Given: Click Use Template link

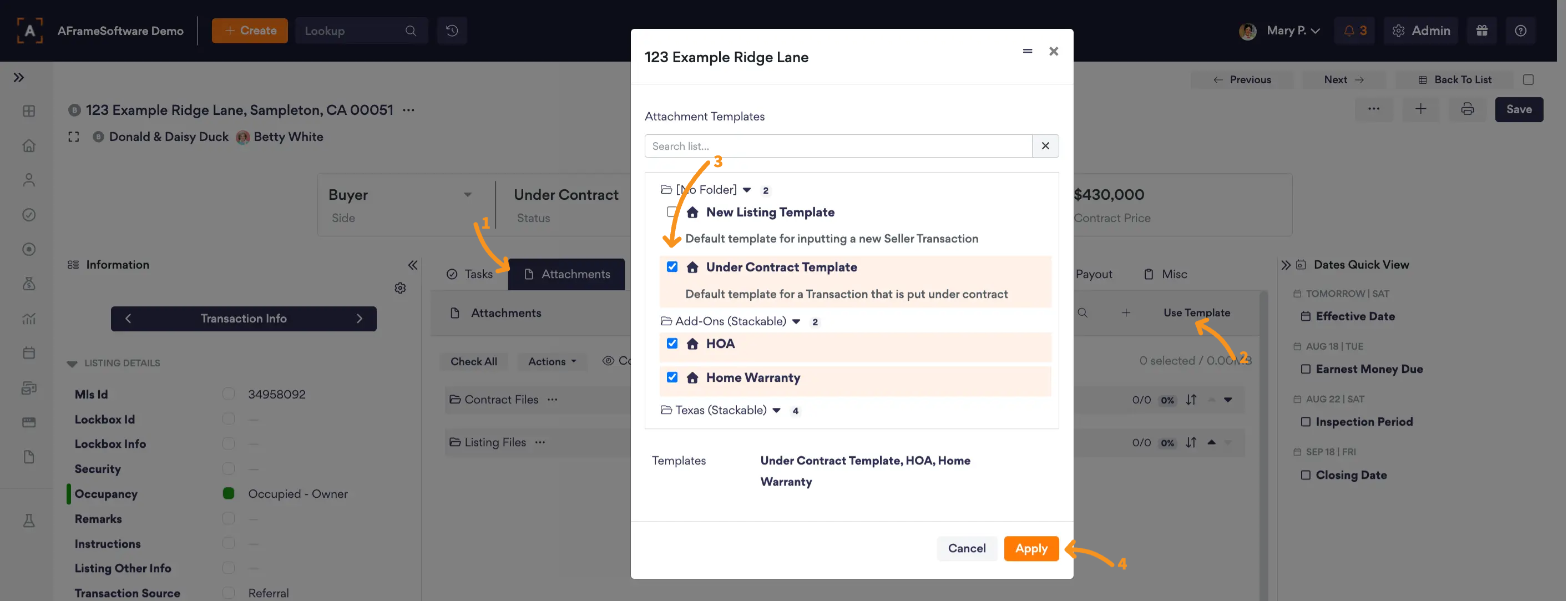Looking at the screenshot, I should tap(1197, 313).
